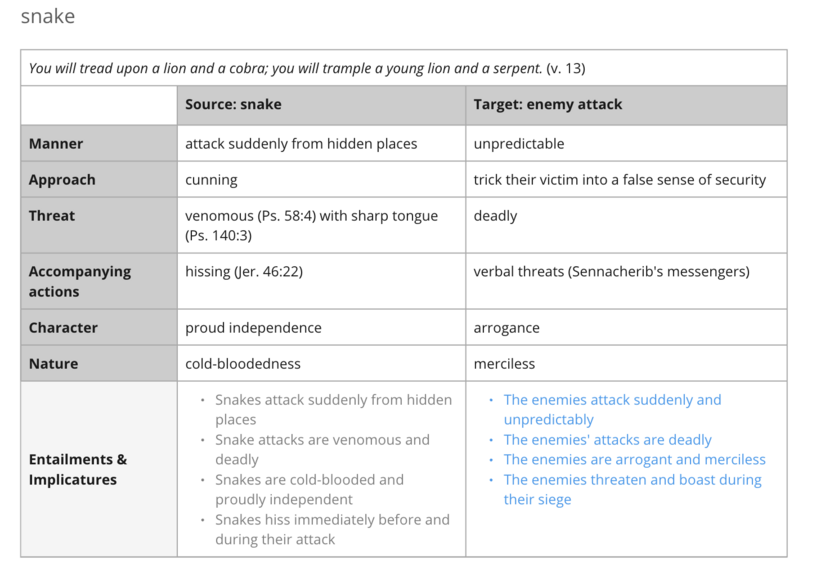The height and width of the screenshot is (582, 825).
Task: Open "The enemies' attacks are deadly" link
Action: click(607, 440)
